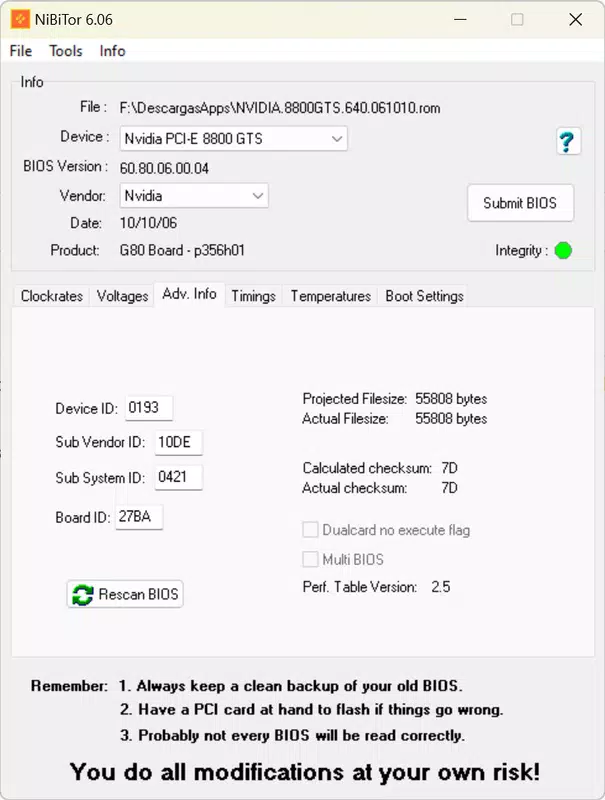Click the NiBiTor app icon in title bar
The width and height of the screenshot is (605, 800).
(x=20, y=19)
